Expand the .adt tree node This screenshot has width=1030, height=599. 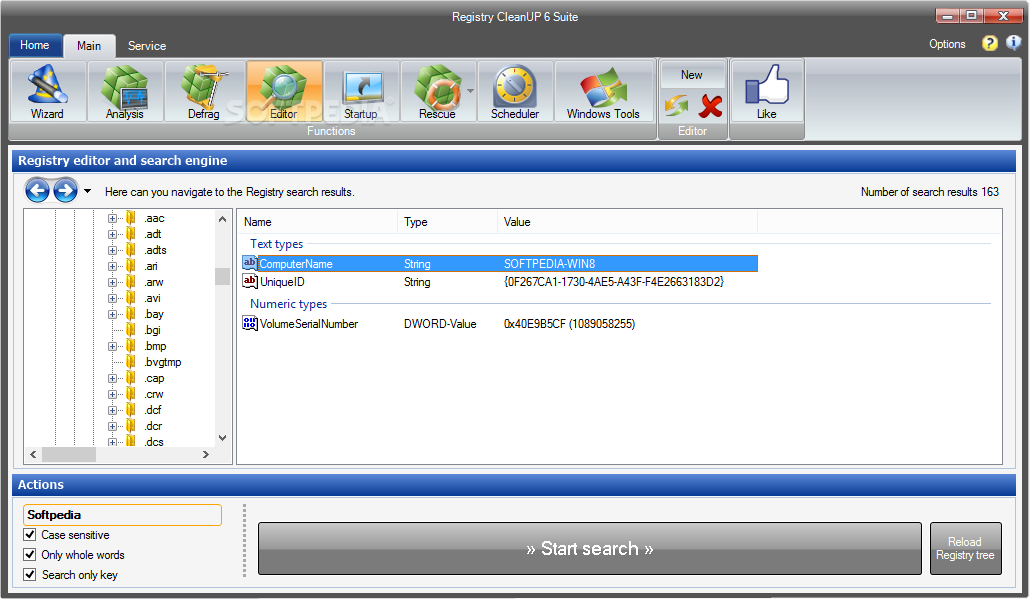pos(112,234)
